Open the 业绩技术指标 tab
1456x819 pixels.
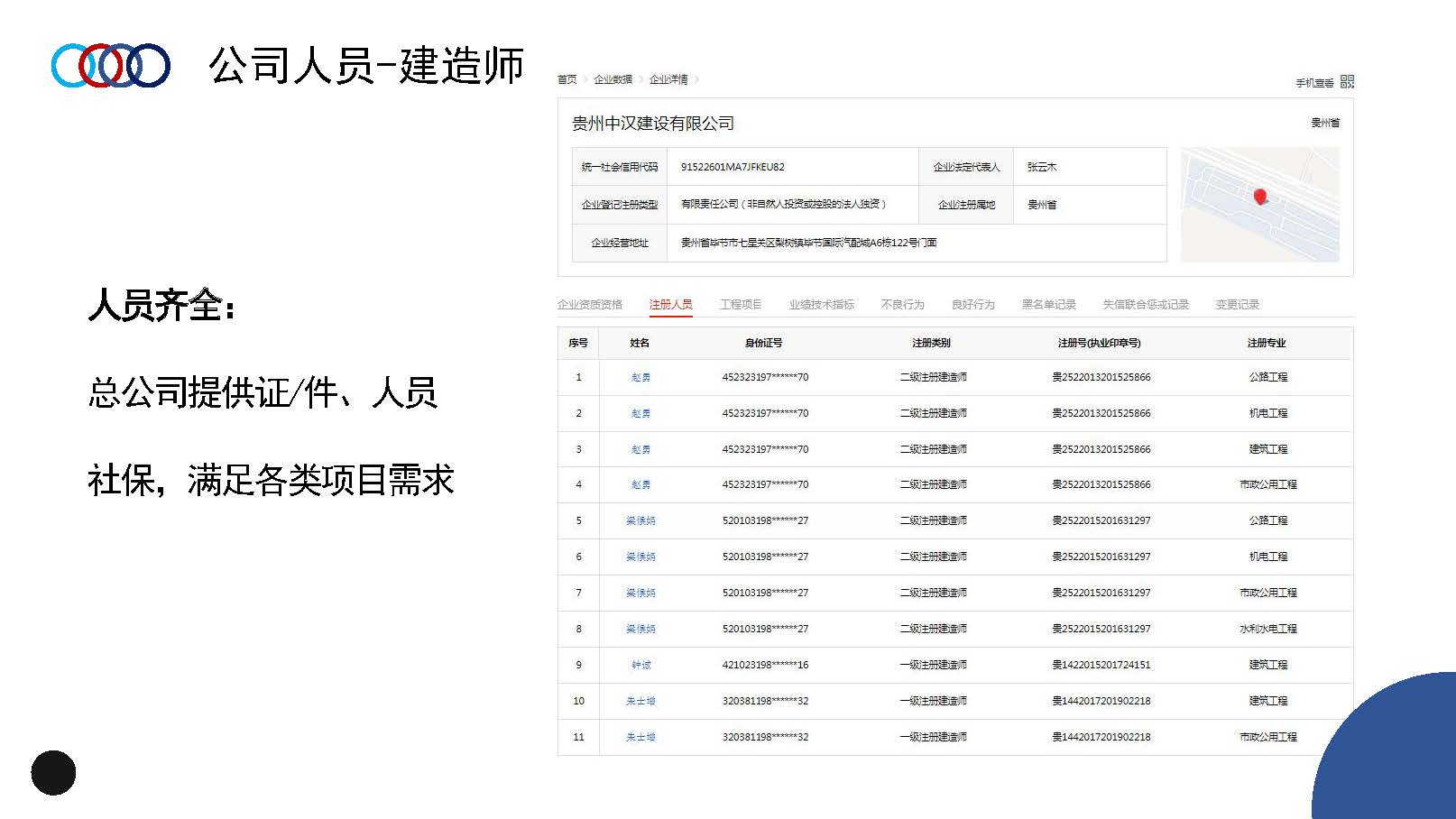pyautogui.click(x=821, y=305)
